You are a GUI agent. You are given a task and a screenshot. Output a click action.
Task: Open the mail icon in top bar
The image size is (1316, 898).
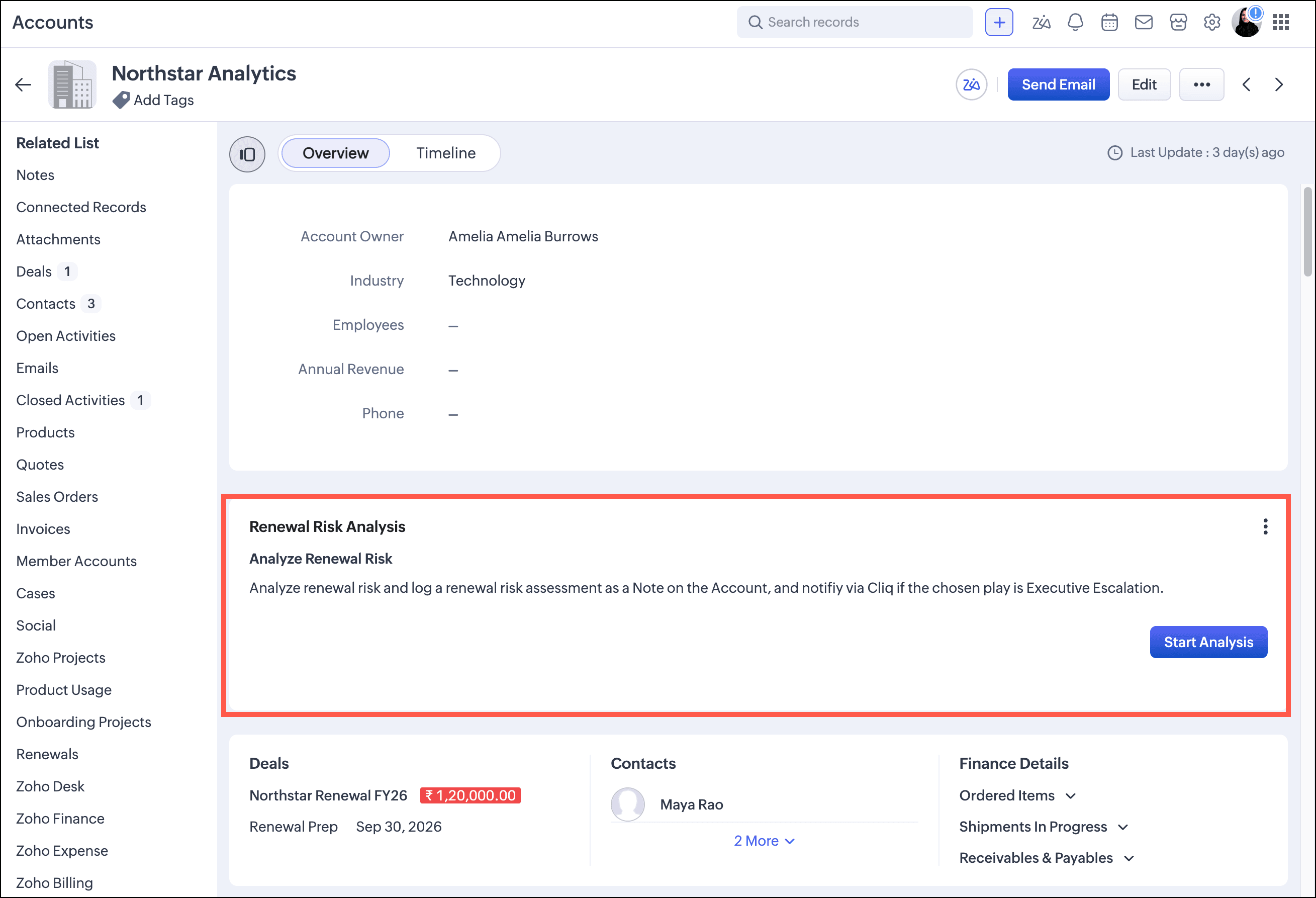point(1144,23)
